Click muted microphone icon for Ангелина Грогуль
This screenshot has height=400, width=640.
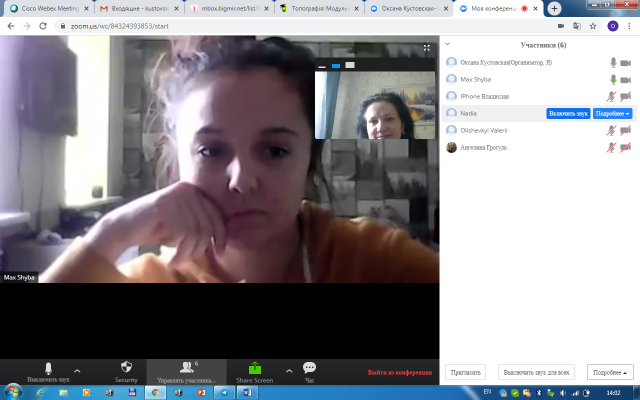(x=611, y=147)
